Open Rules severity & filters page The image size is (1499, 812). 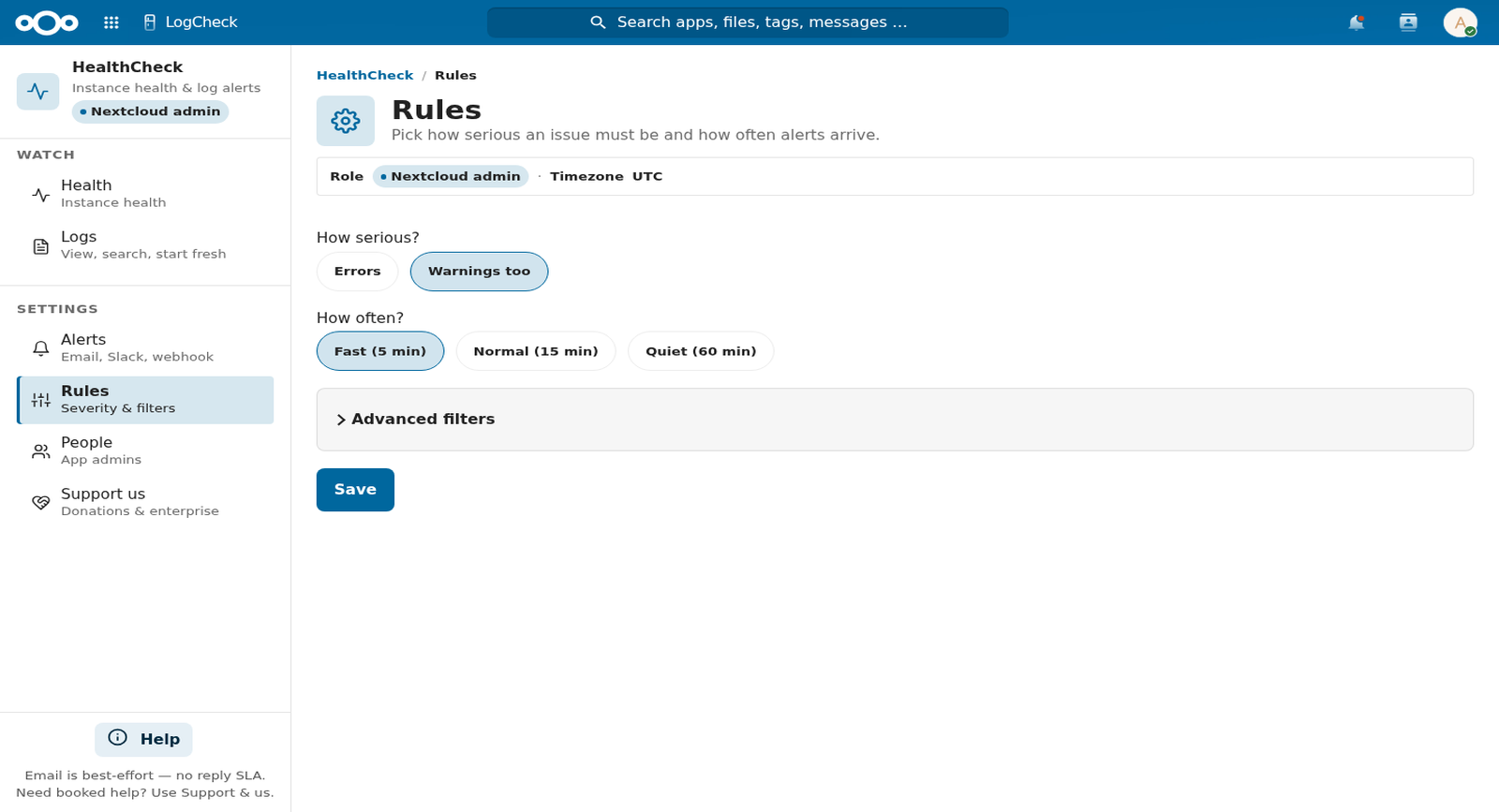[x=145, y=400]
